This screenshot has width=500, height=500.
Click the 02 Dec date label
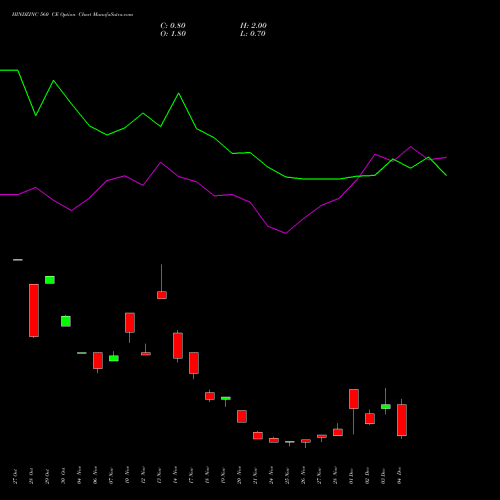[x=367, y=476]
